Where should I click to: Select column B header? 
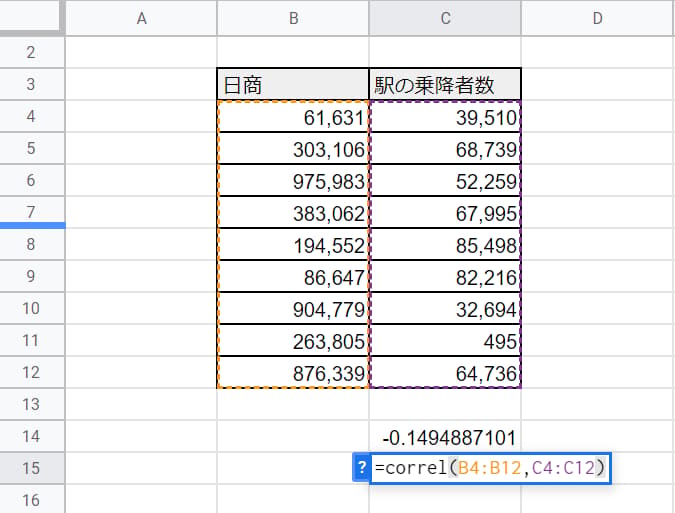tap(293, 18)
